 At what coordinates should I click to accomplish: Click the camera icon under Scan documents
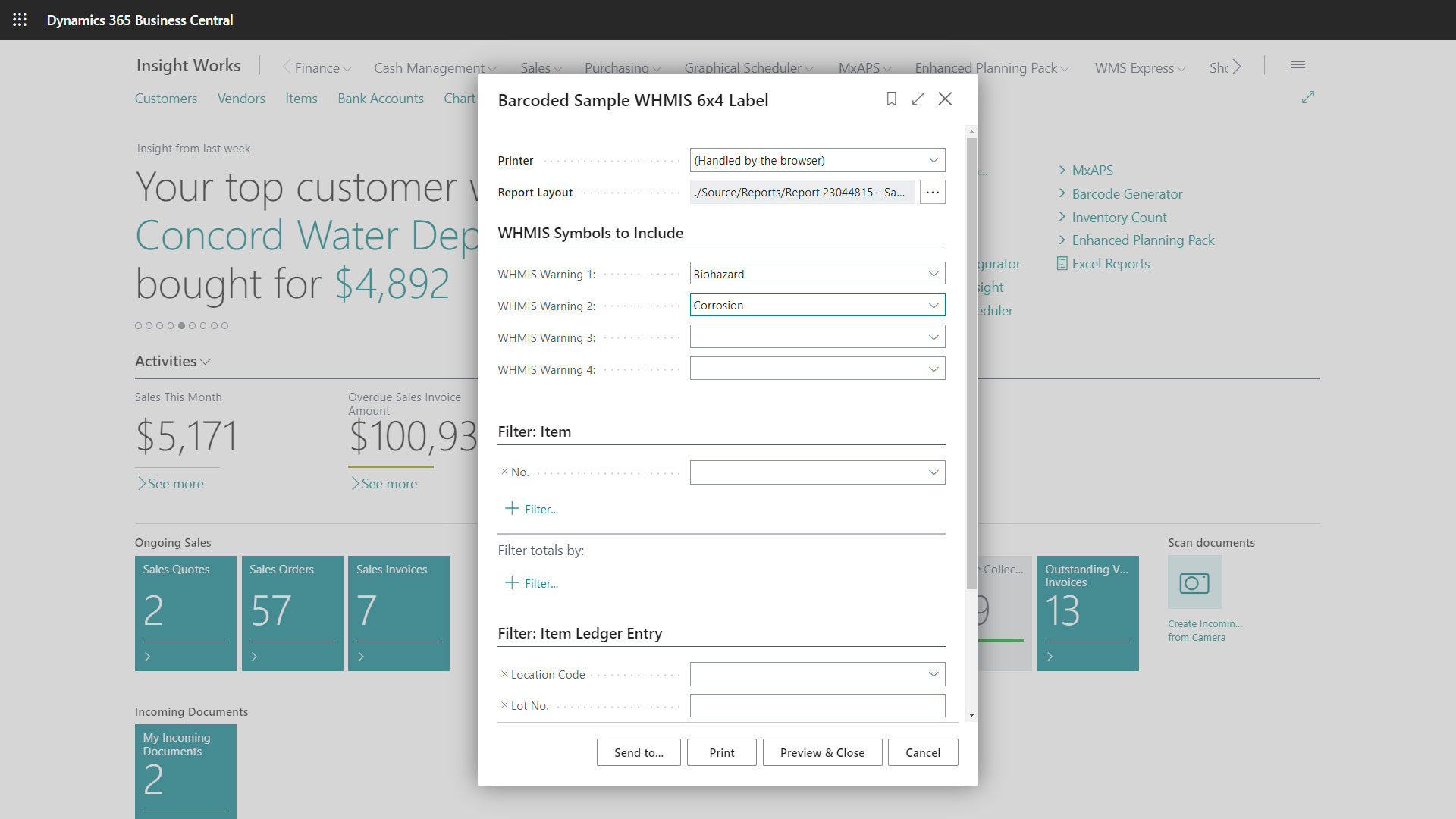point(1194,582)
